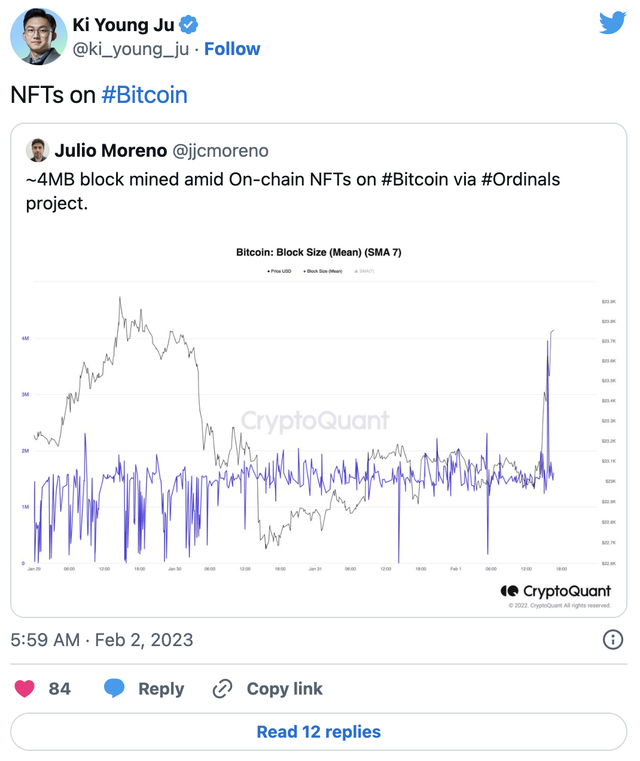
Task: Click the Julio Moreno author name
Action: pyautogui.click(x=112, y=151)
